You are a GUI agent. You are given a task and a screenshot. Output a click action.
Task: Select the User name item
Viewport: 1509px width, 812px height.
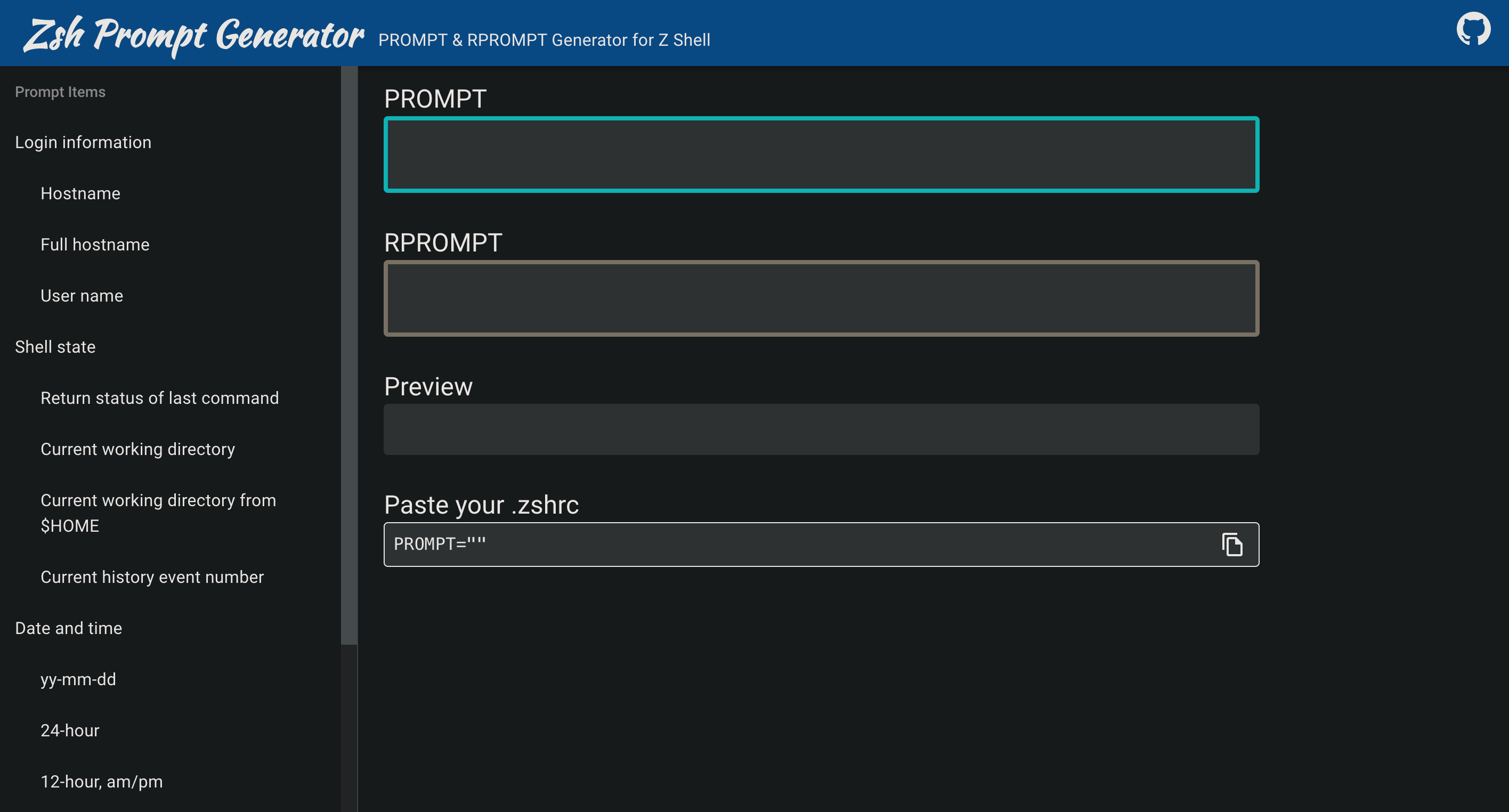[x=82, y=296]
